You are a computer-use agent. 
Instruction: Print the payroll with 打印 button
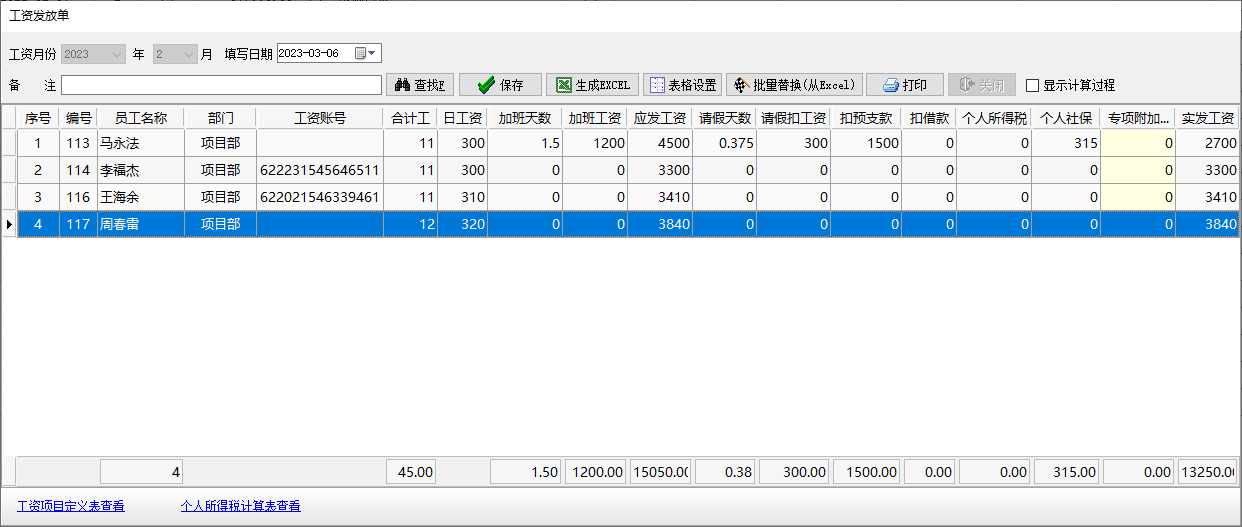904,85
